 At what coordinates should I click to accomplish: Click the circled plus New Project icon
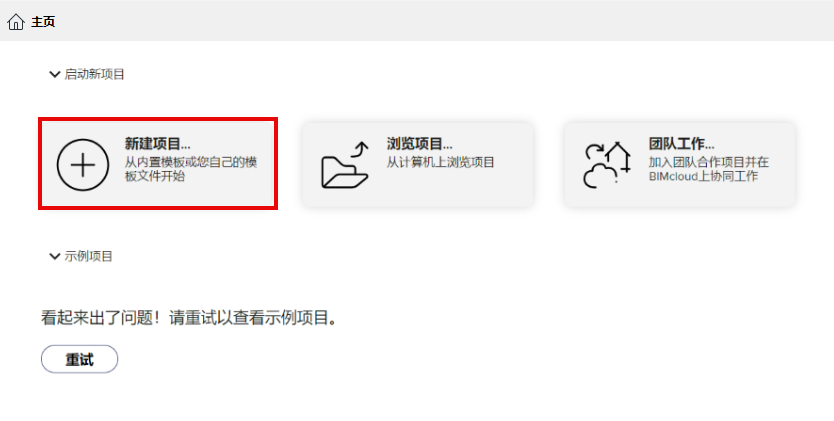coord(83,165)
